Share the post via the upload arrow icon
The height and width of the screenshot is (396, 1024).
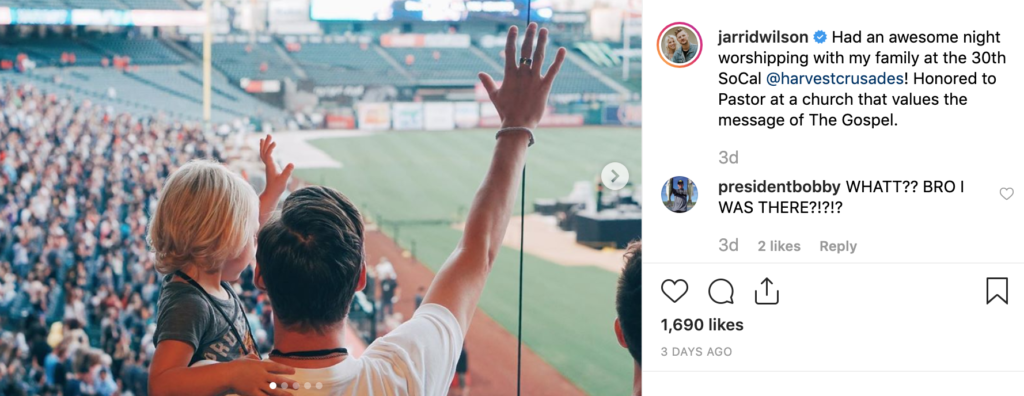(767, 291)
